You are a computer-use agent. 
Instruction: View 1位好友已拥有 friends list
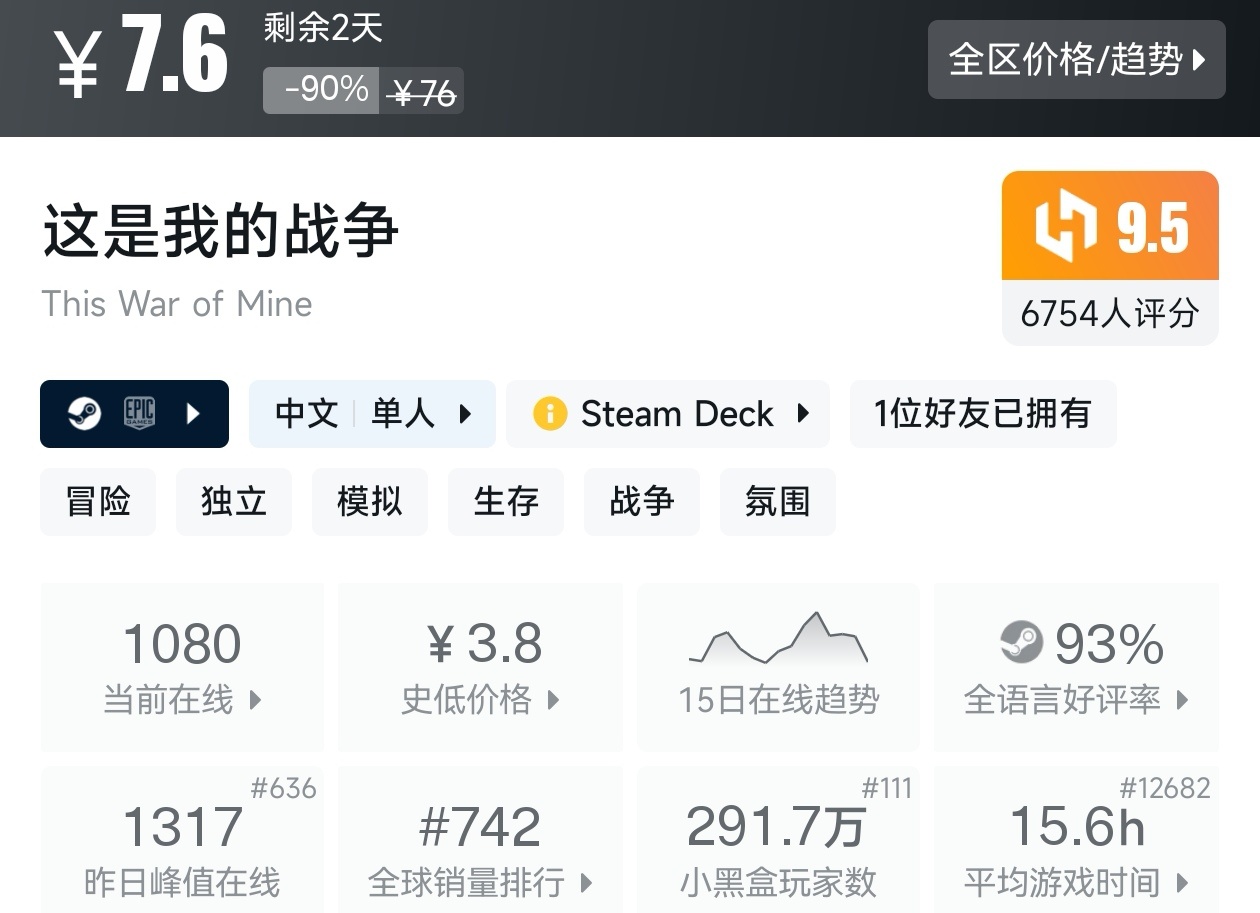tap(982, 414)
